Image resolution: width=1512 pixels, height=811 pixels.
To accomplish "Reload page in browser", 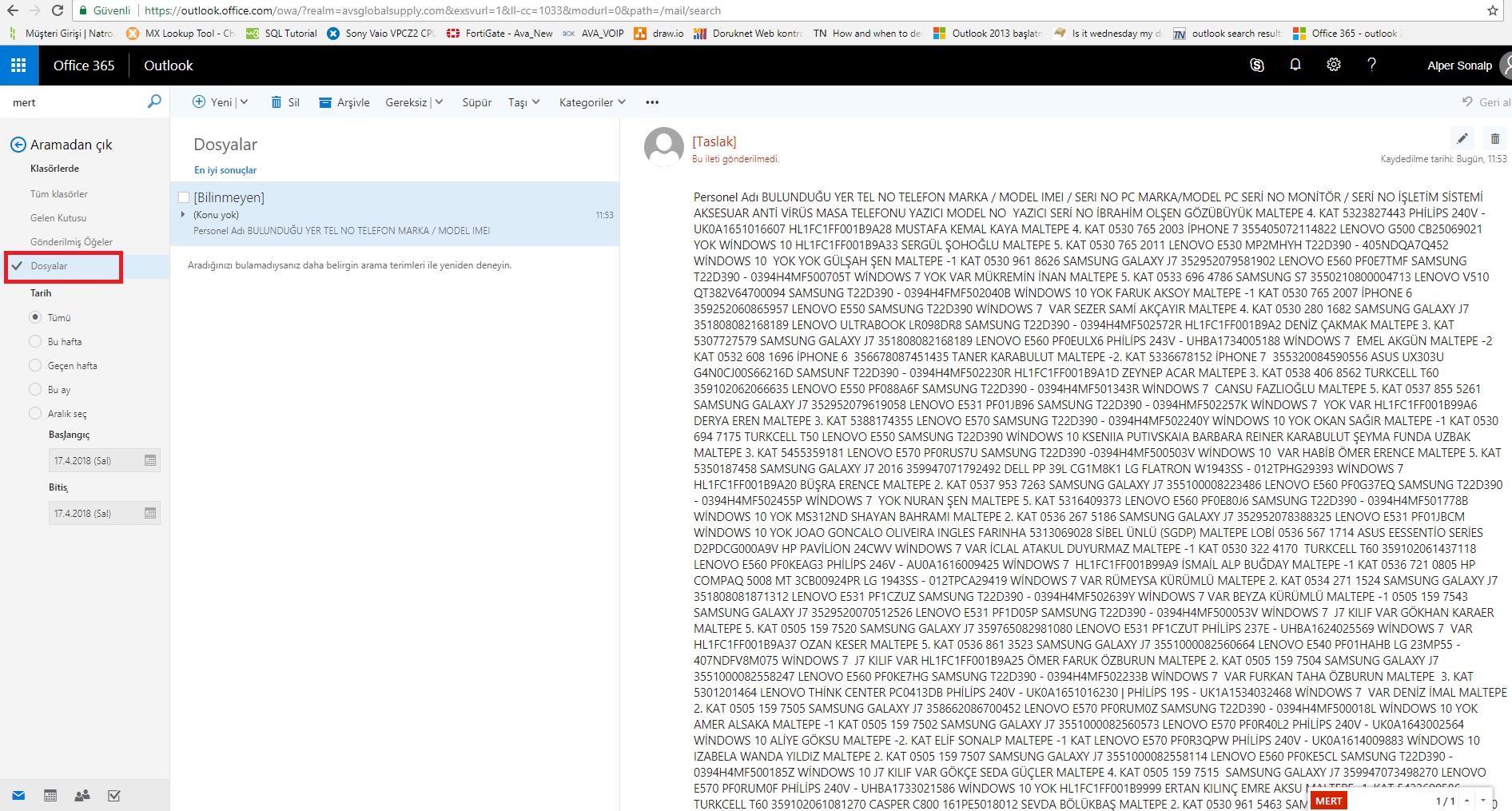I will click(x=58, y=10).
